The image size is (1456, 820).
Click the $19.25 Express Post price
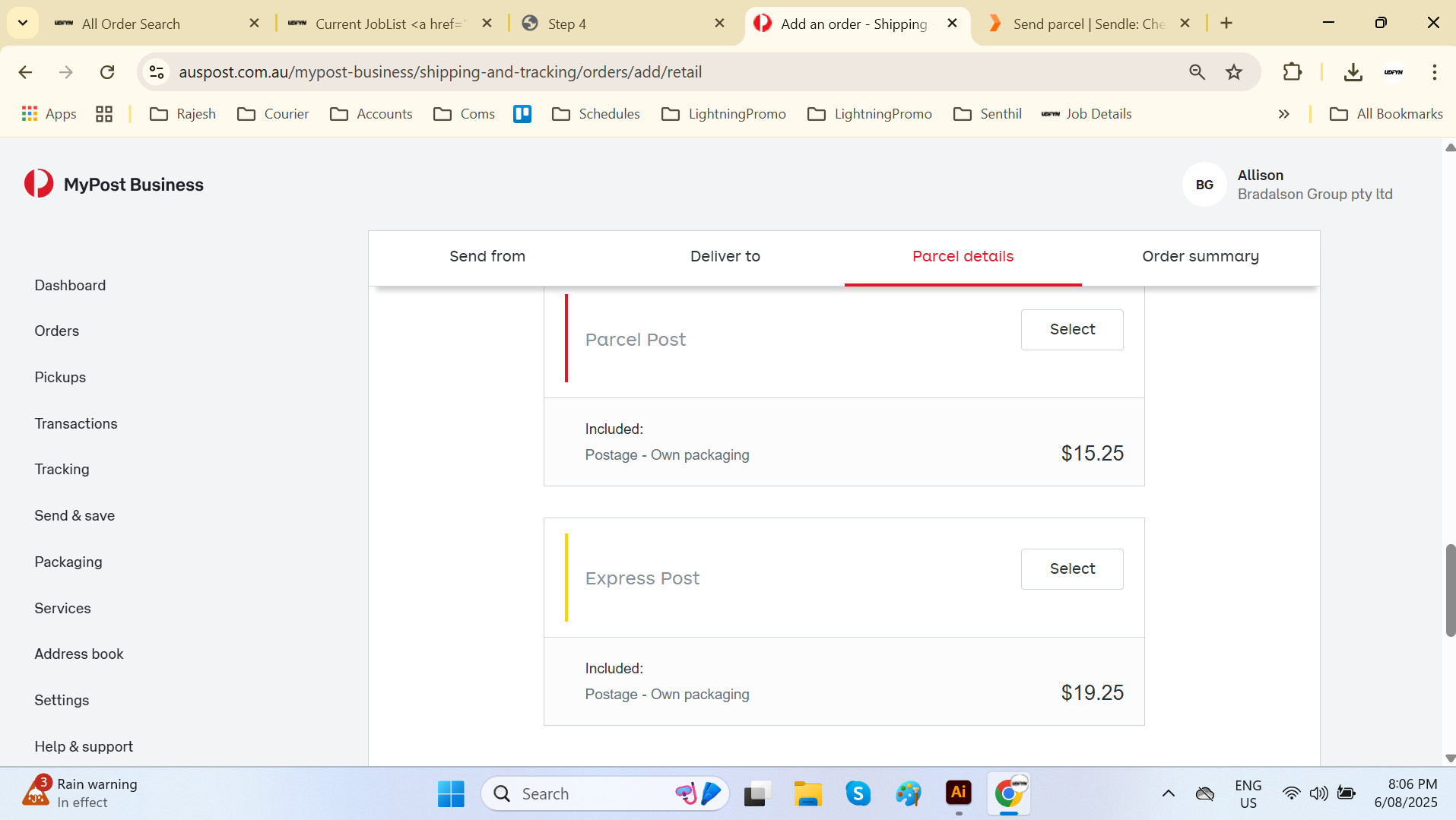tap(1092, 693)
